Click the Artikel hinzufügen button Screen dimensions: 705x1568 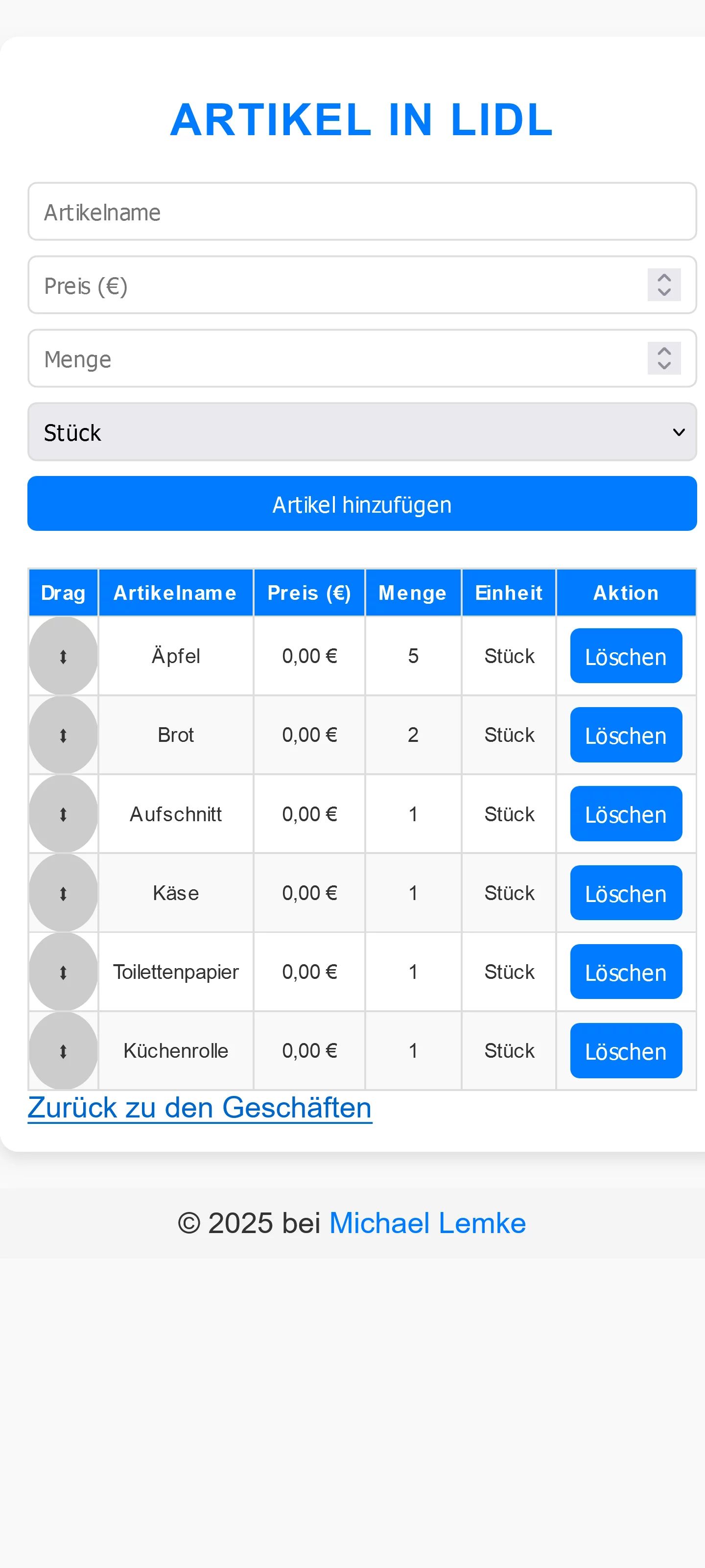(362, 503)
